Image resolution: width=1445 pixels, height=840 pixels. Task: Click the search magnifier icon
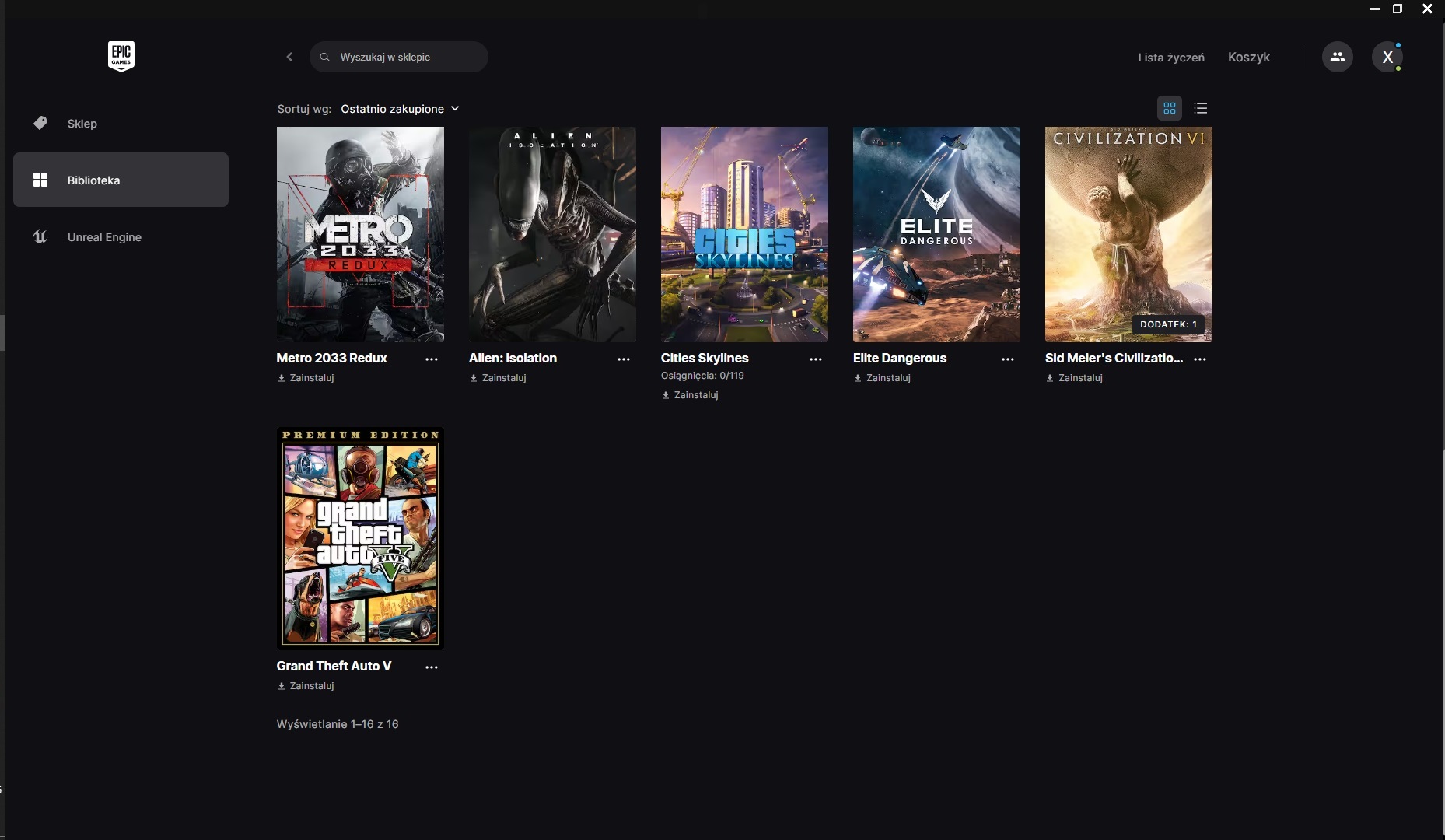[x=325, y=57]
